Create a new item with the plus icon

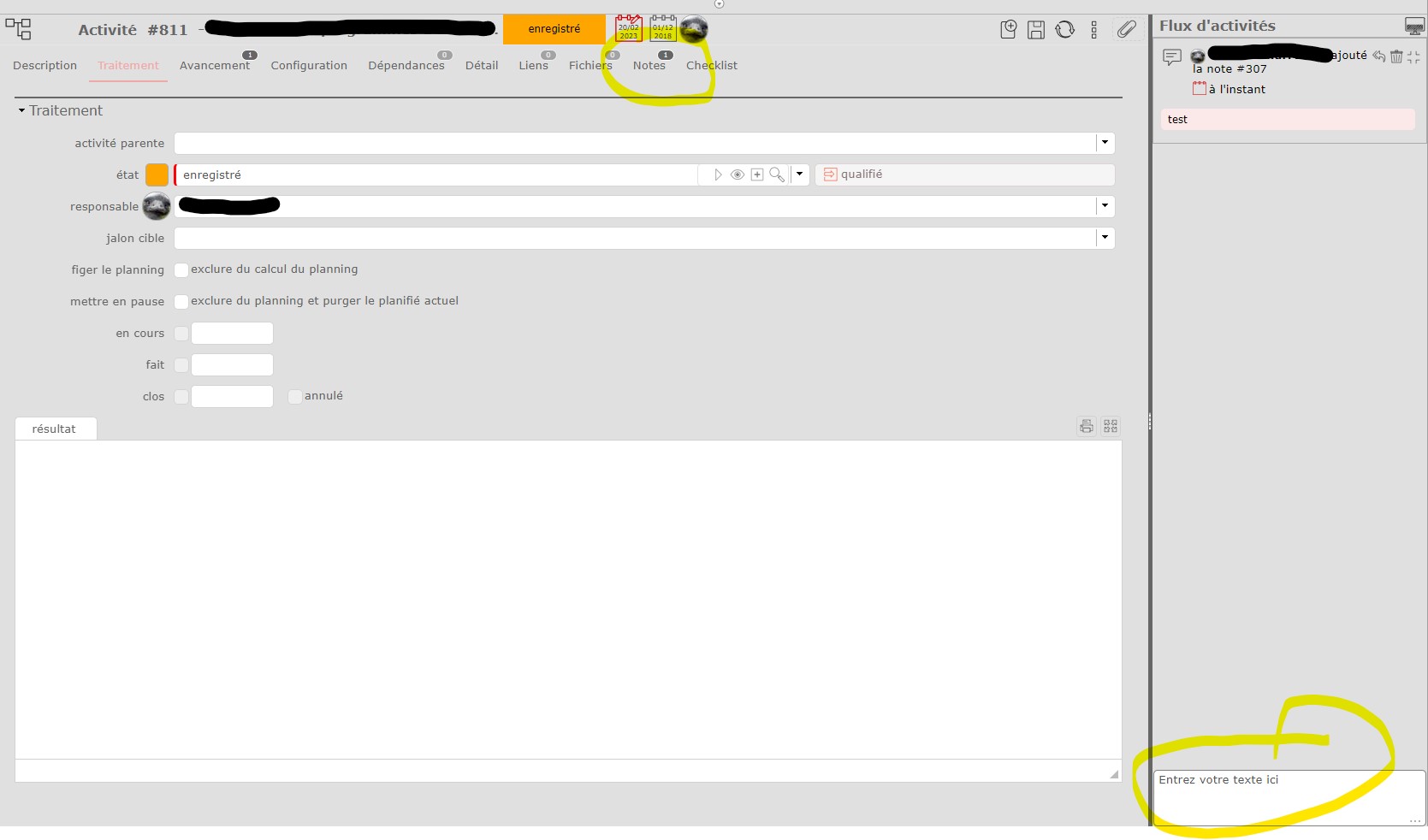[1009, 29]
